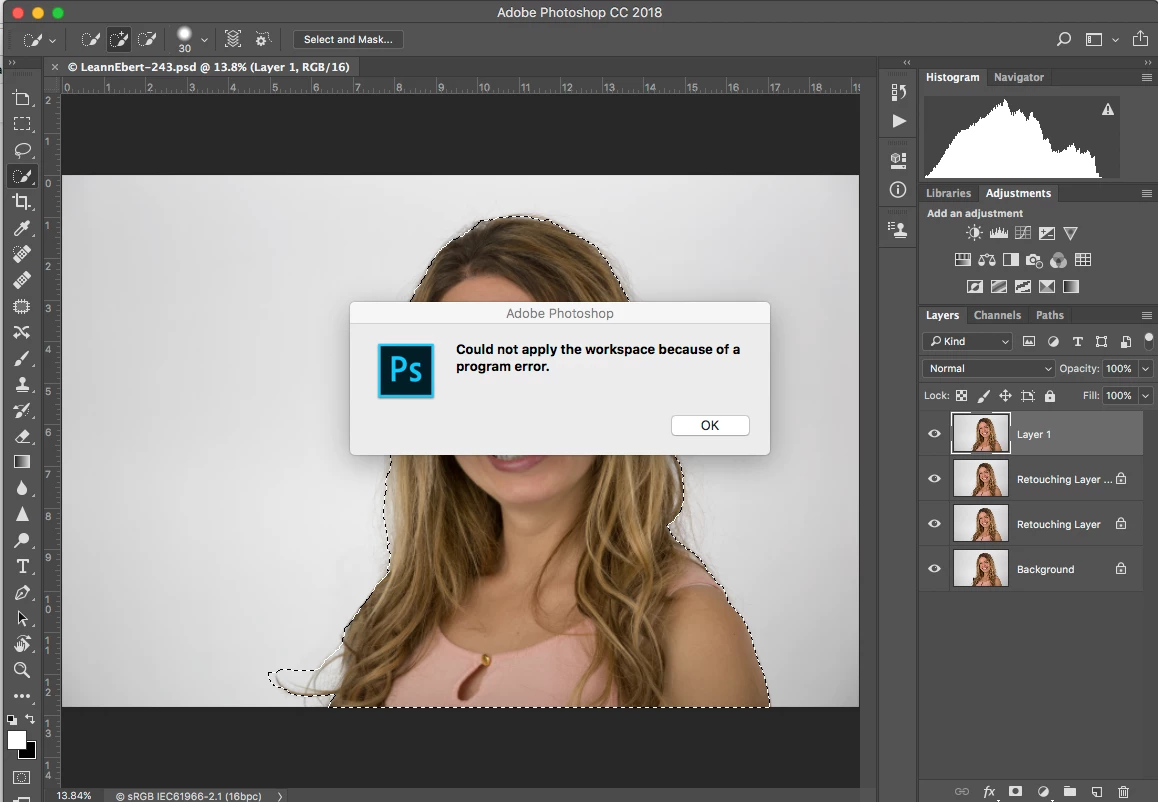Select the Horizontal Type tool

click(21, 566)
